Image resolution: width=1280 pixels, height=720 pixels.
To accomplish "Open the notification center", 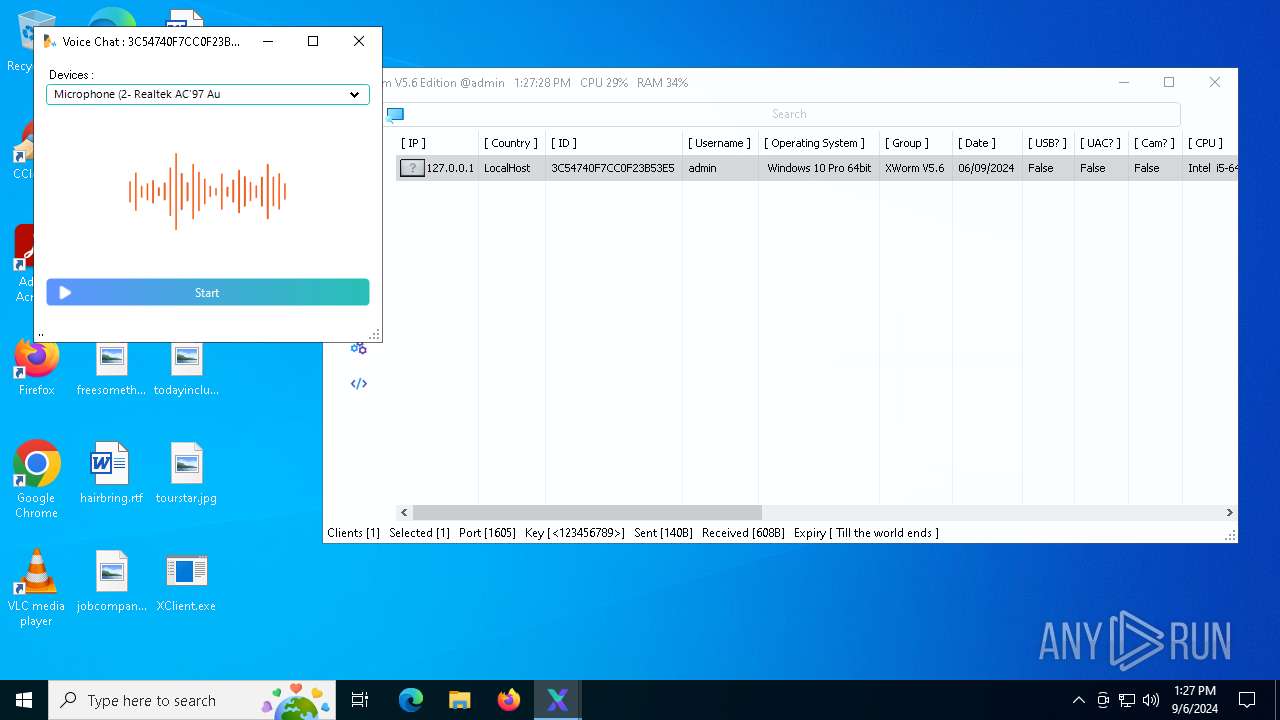I will (x=1247, y=700).
